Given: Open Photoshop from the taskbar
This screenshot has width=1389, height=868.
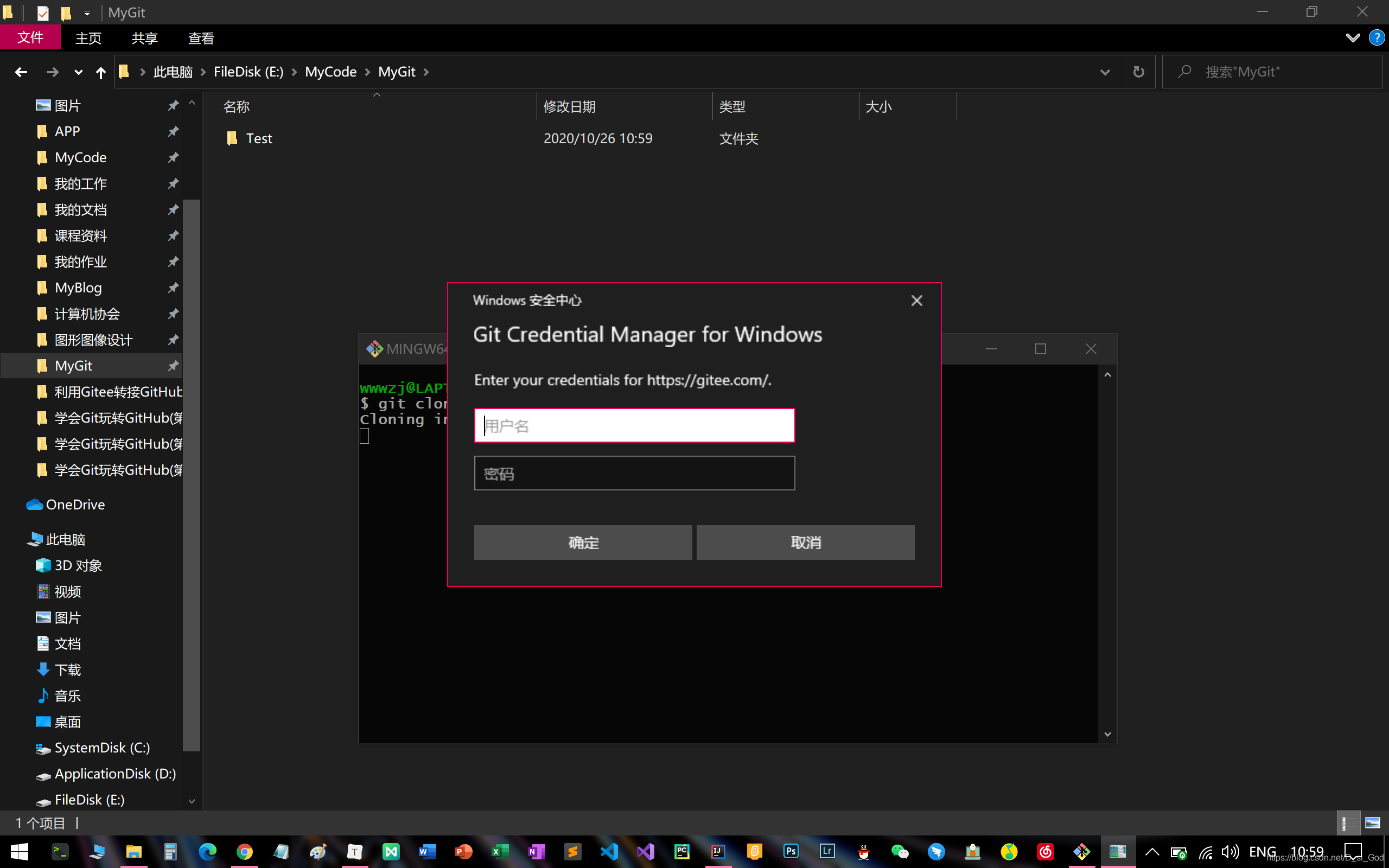Looking at the screenshot, I should 791,851.
